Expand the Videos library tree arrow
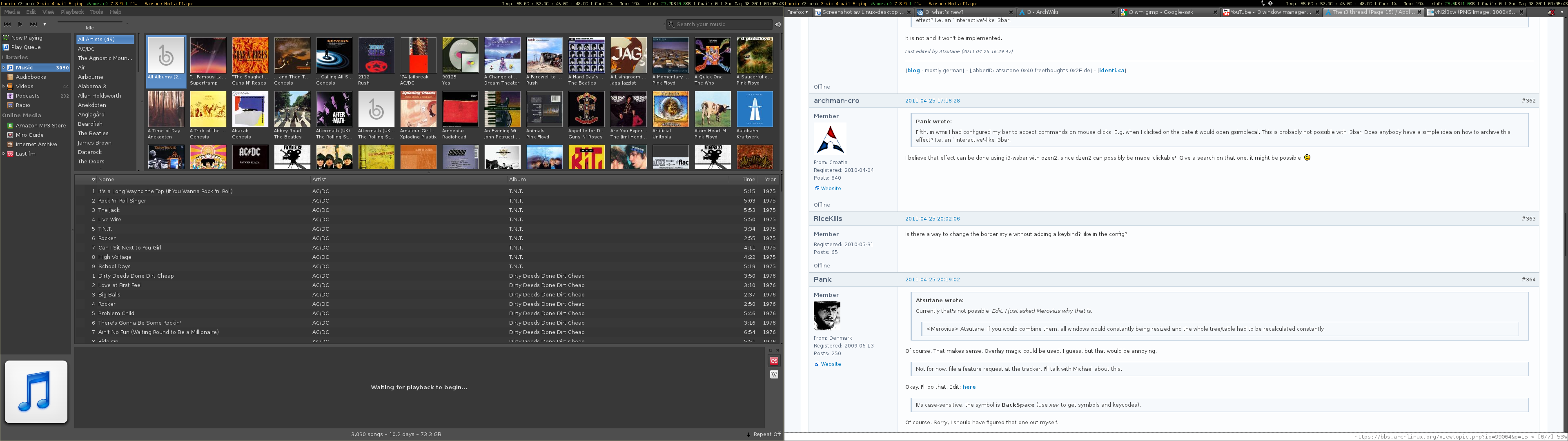1568x441 pixels. 4,87
